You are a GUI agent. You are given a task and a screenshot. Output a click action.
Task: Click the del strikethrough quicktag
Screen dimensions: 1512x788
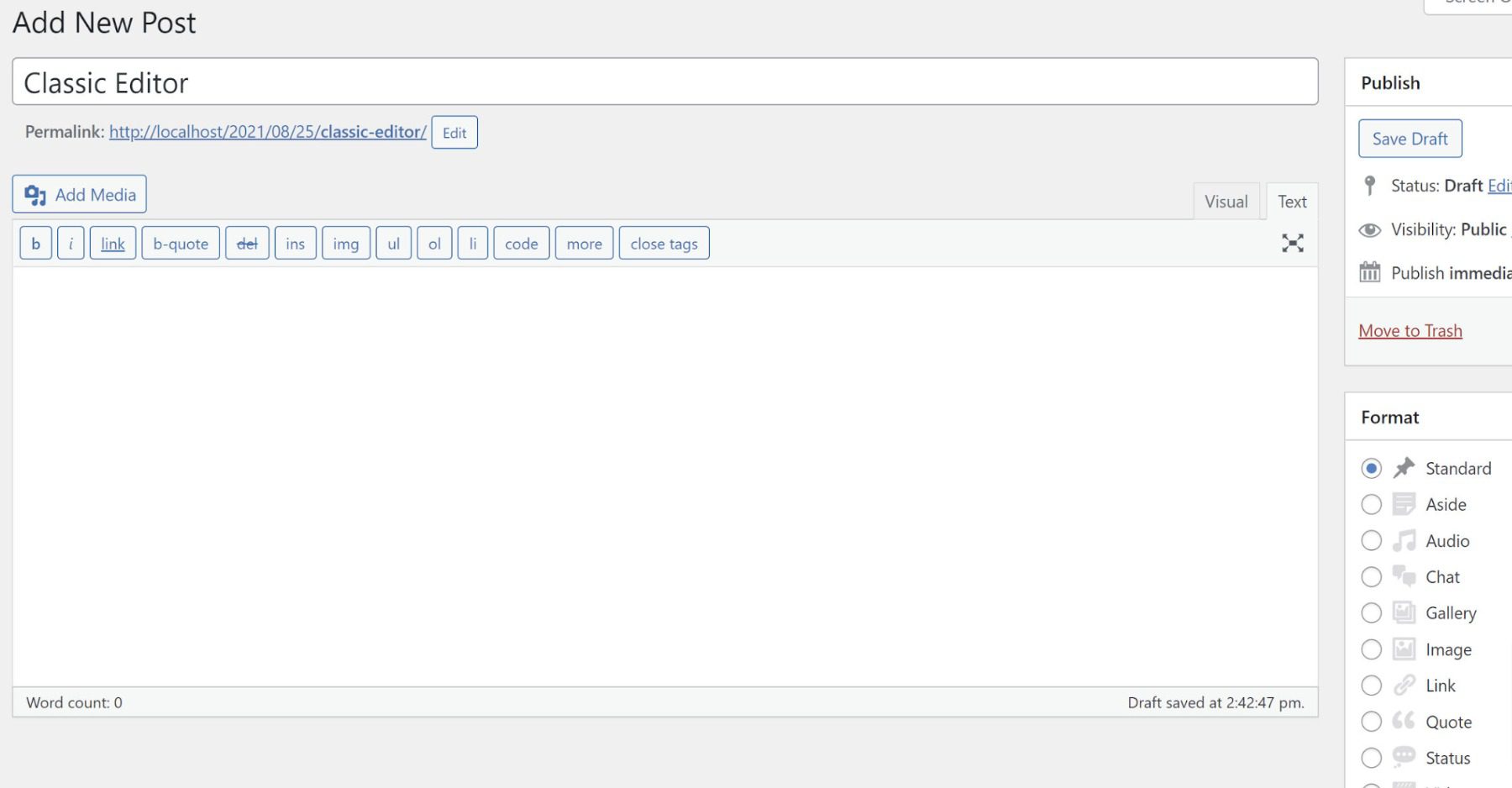tap(247, 243)
